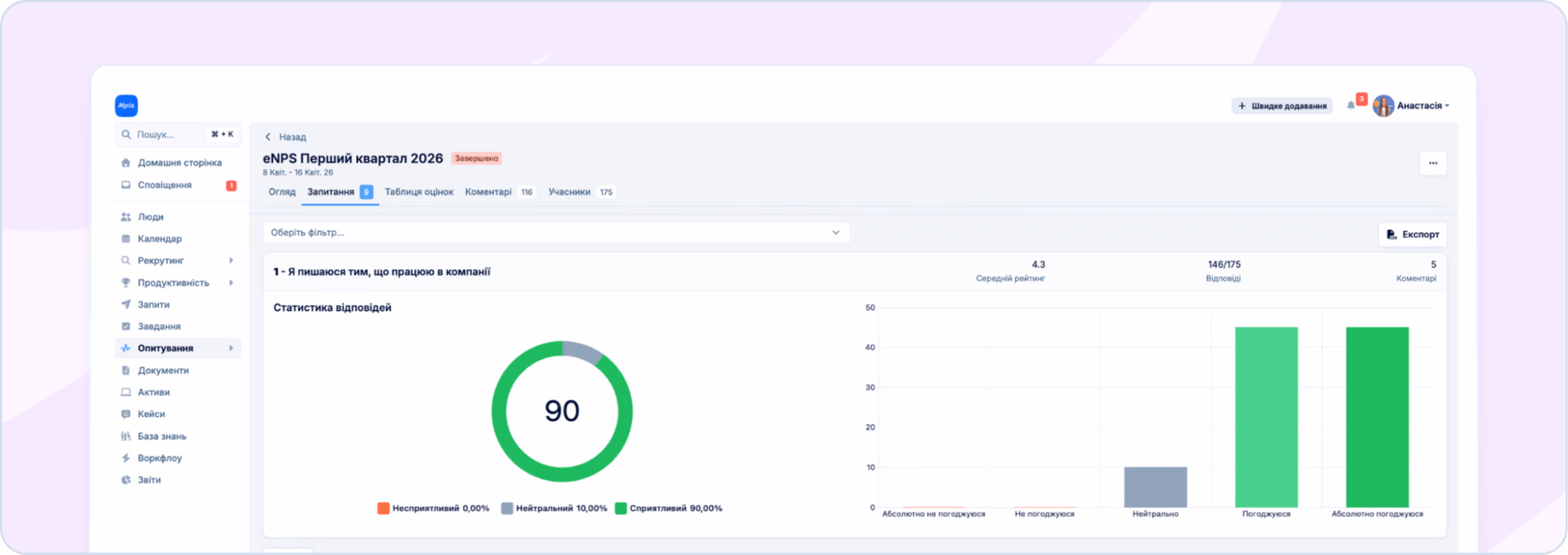
Task: Toggle the Нейтральний legend item in the chart
Action: (554, 508)
